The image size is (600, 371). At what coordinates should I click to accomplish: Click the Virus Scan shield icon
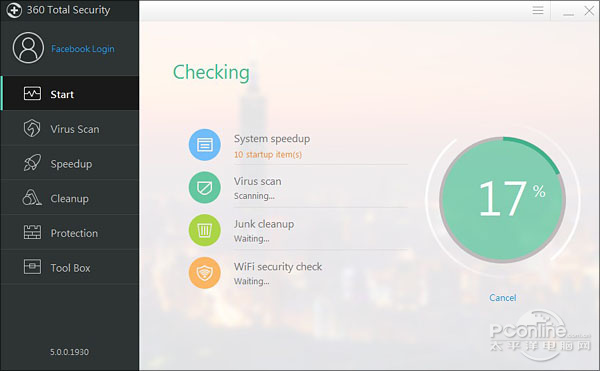32,128
